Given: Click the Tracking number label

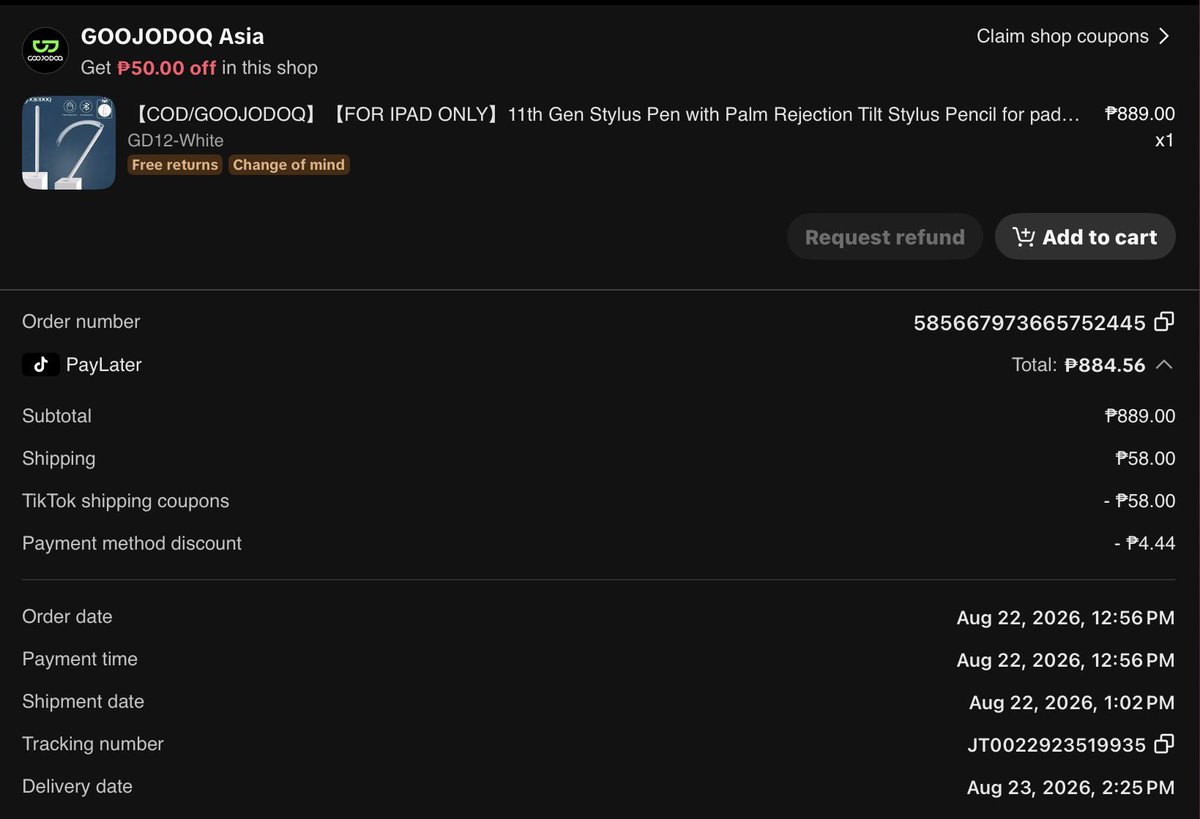Looking at the screenshot, I should click(93, 744).
